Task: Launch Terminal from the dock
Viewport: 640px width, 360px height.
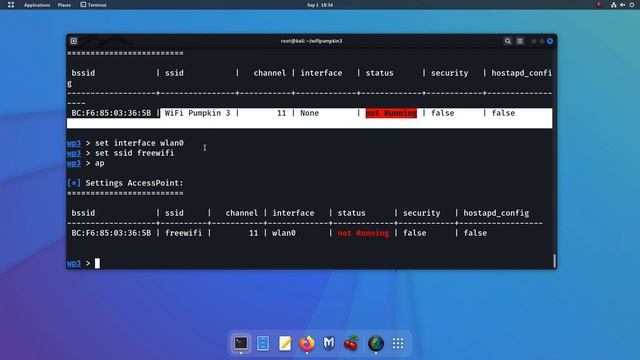Action: pyautogui.click(x=241, y=343)
